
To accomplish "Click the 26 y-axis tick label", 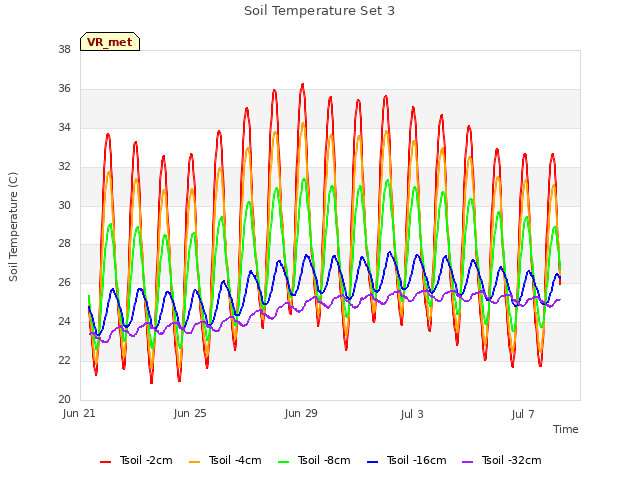I will tap(64, 282).
